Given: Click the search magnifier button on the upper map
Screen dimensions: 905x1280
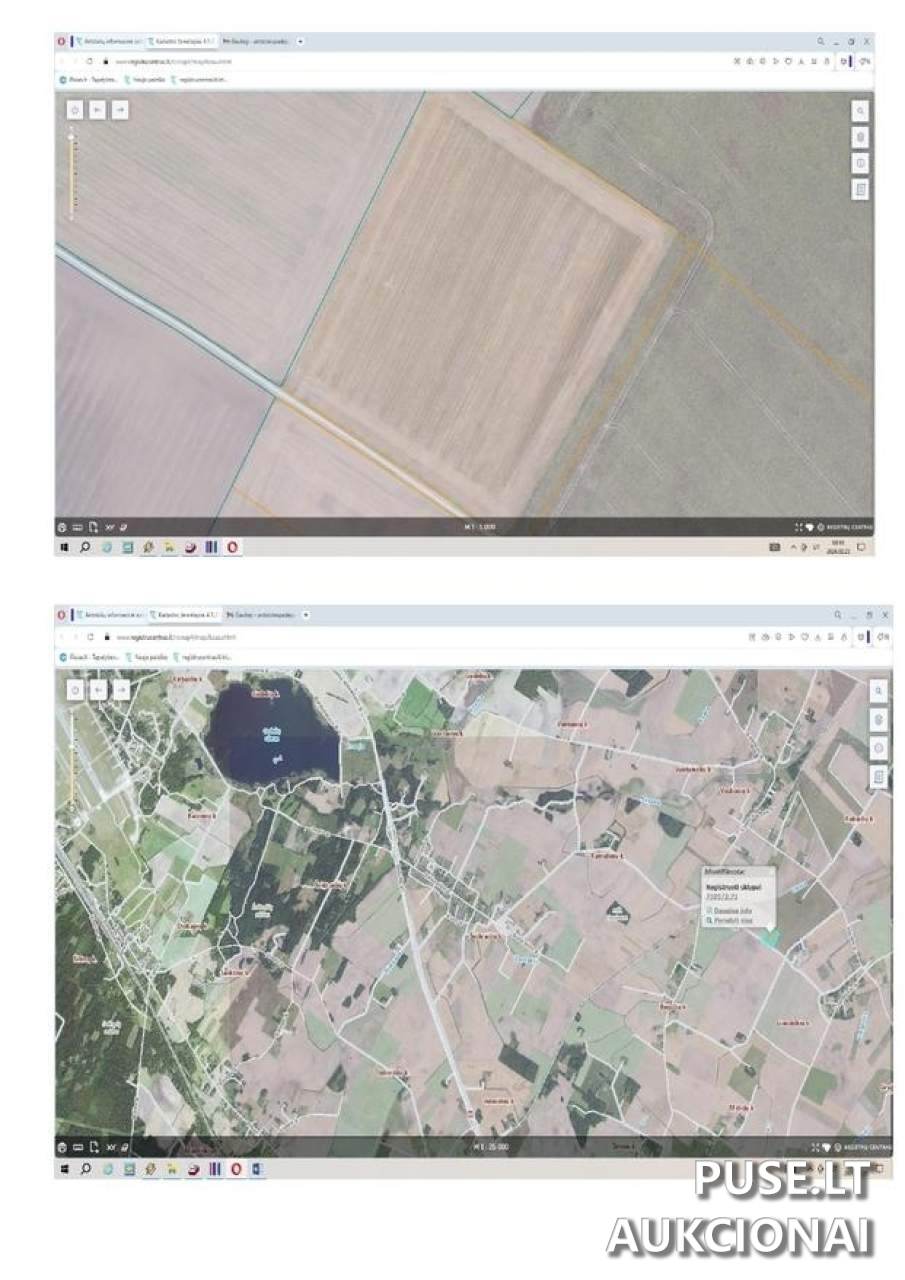Looking at the screenshot, I should tap(860, 112).
